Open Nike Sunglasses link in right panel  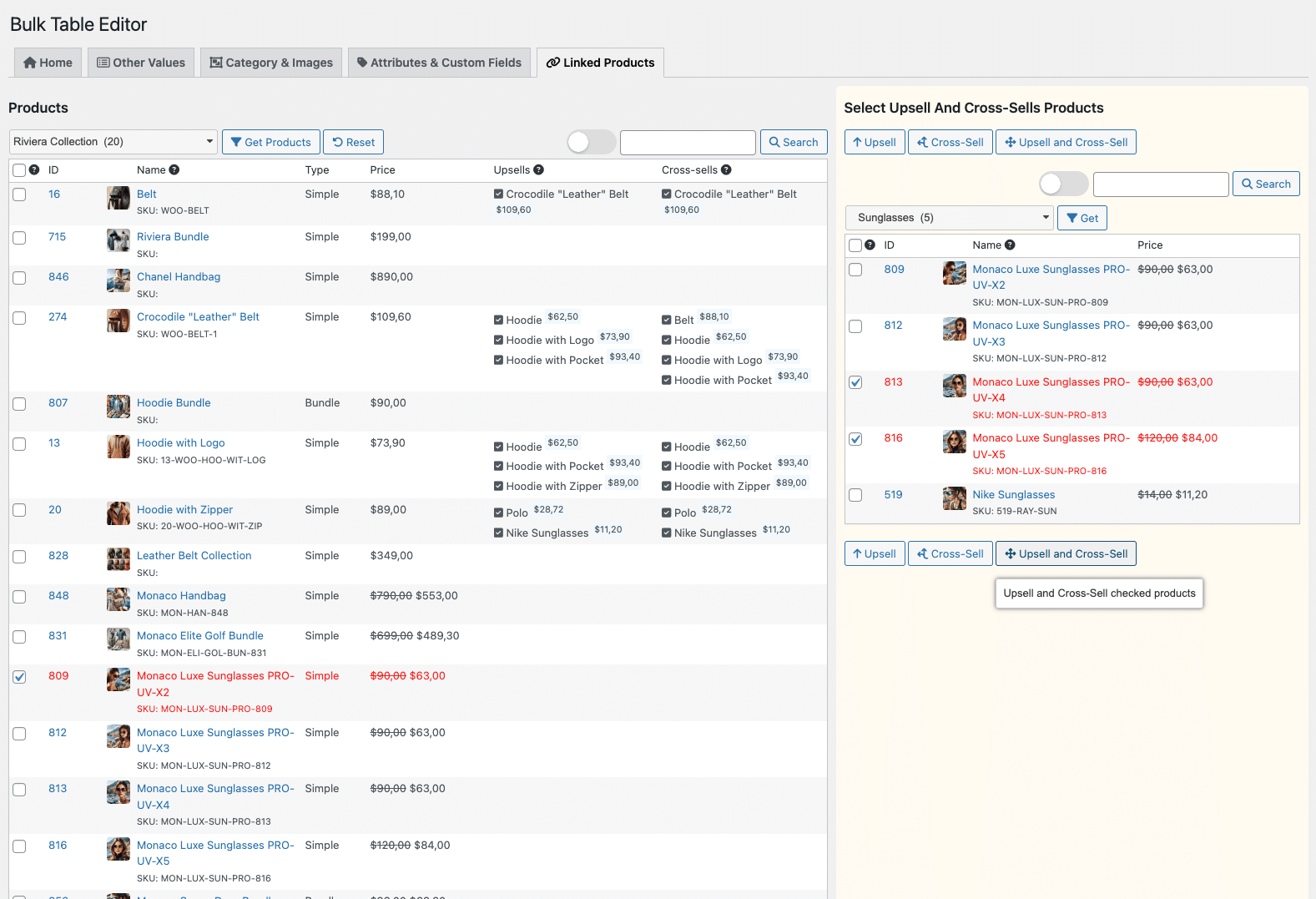1013,494
